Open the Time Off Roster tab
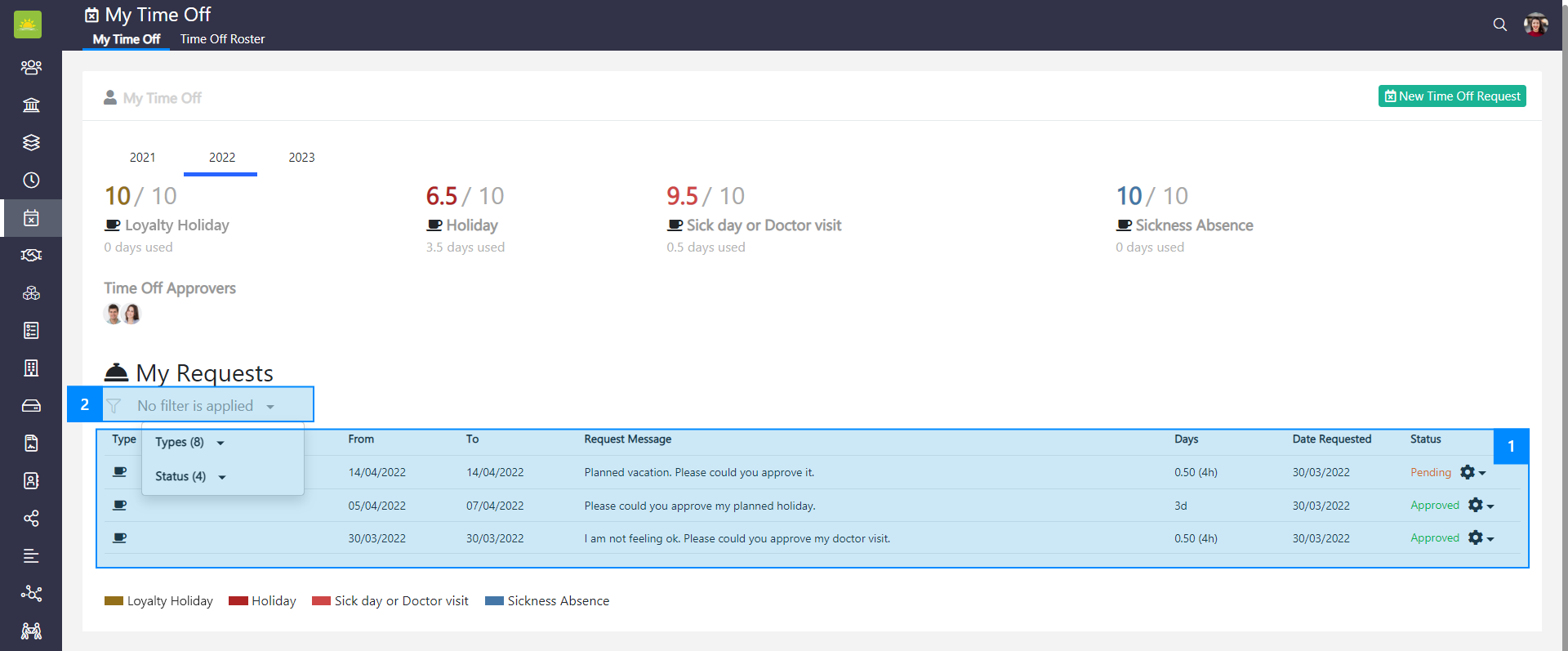The height and width of the screenshot is (651, 1568). point(222,39)
